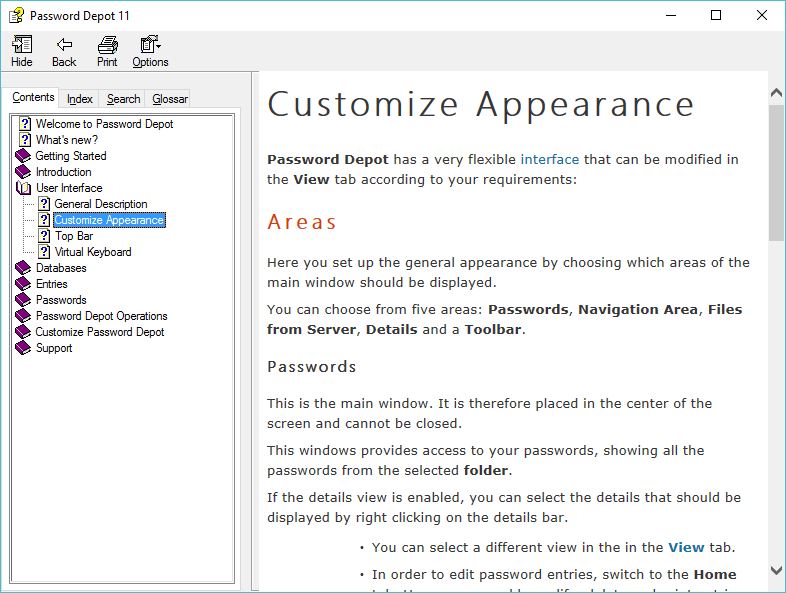786x593 pixels.
Task: Click the book icon beside Passwords
Action: coord(23,300)
